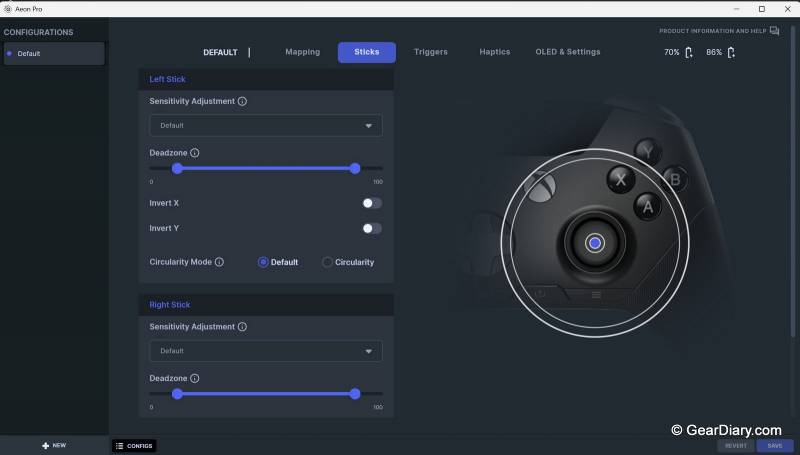Click Left Stick Deadzone upper handle

tap(355, 168)
